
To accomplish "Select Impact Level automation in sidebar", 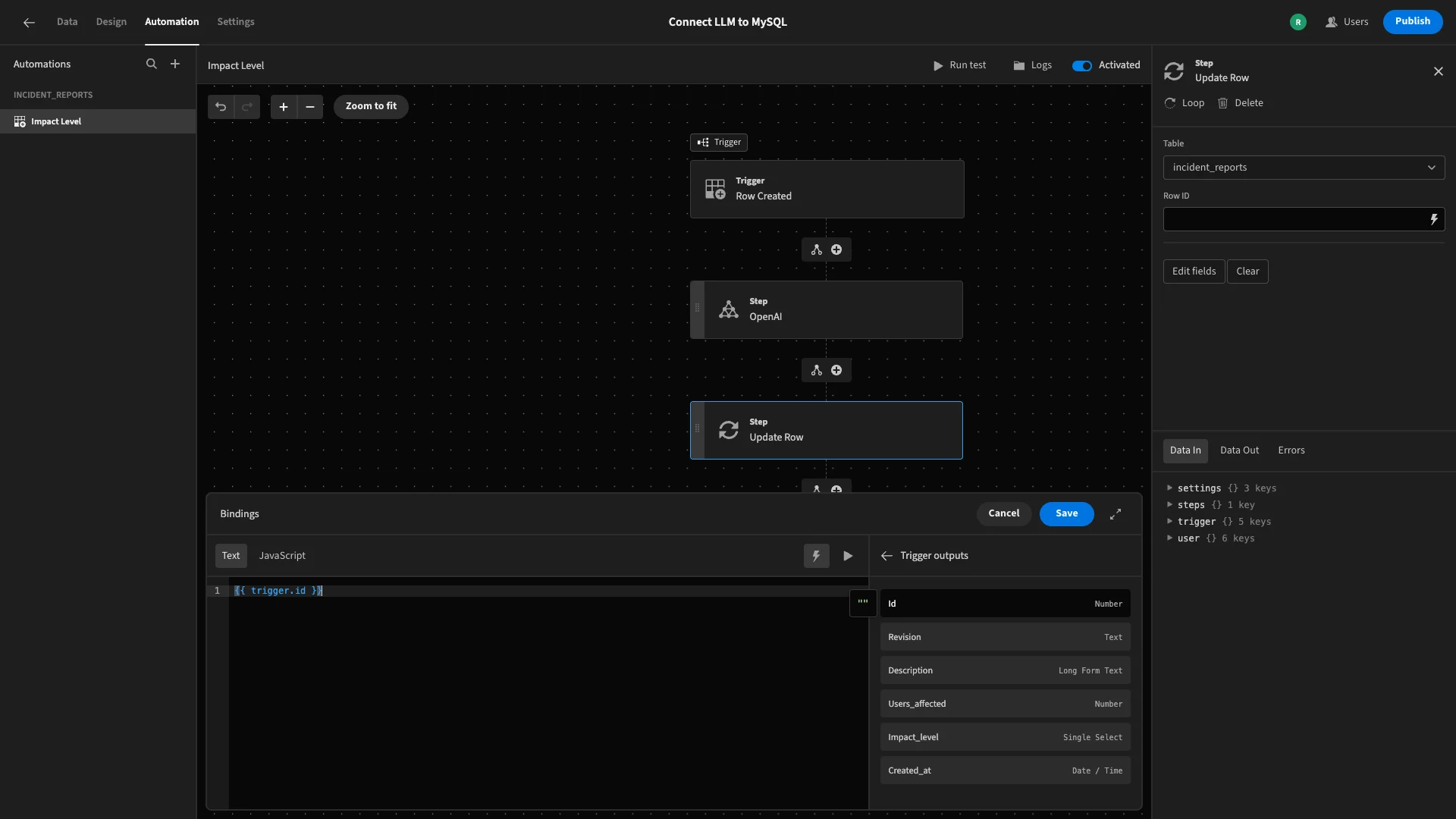I will click(x=98, y=121).
